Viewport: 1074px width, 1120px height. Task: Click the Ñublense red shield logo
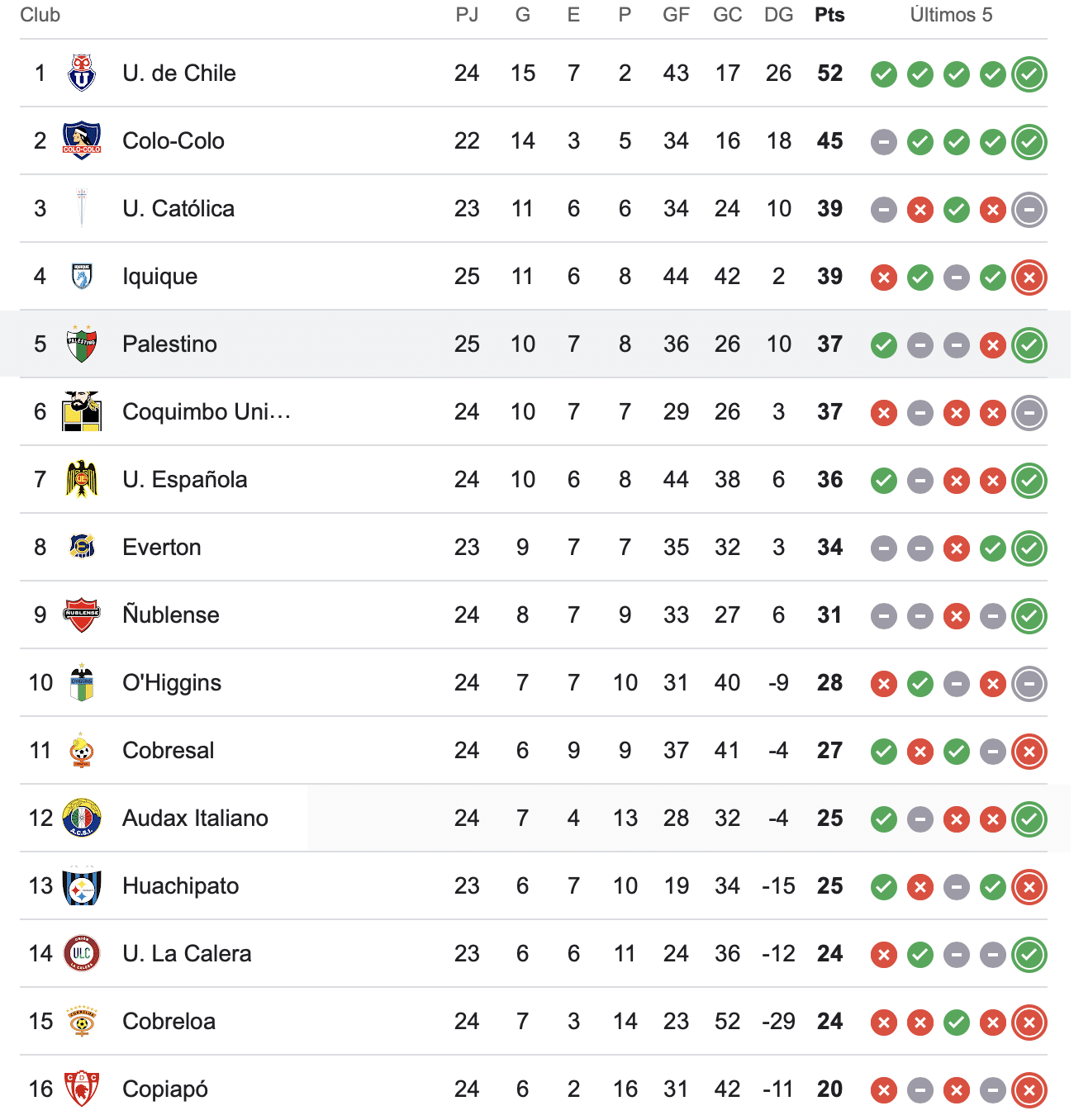click(x=81, y=615)
